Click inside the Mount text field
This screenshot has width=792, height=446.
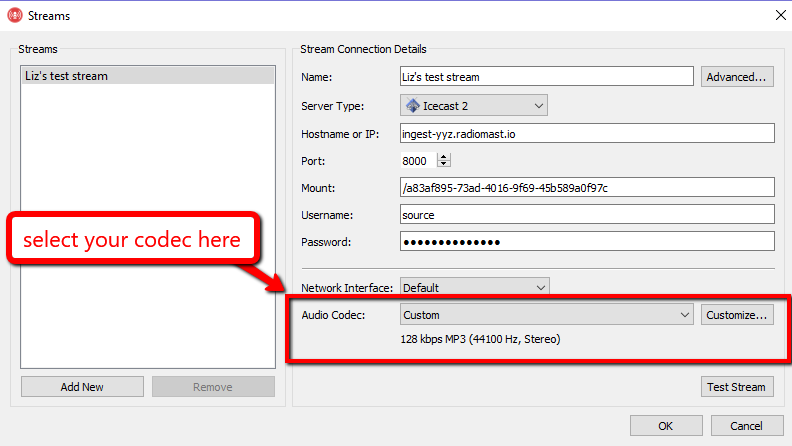[x=587, y=188]
